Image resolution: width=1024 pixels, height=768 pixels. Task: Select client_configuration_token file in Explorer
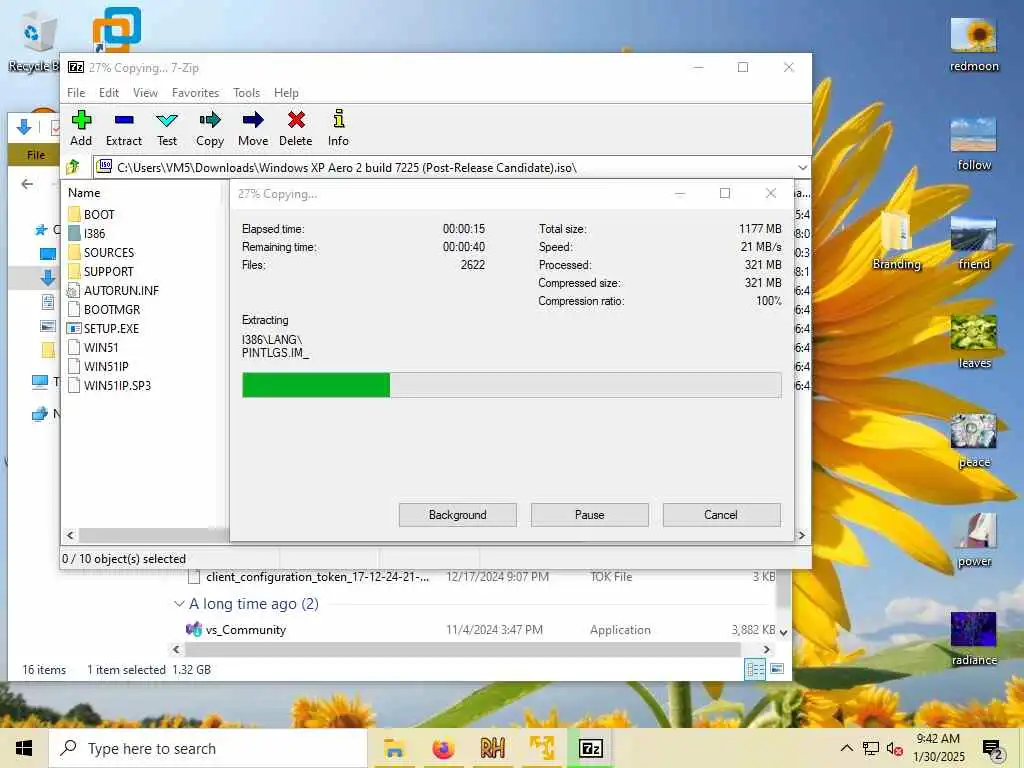(317, 577)
